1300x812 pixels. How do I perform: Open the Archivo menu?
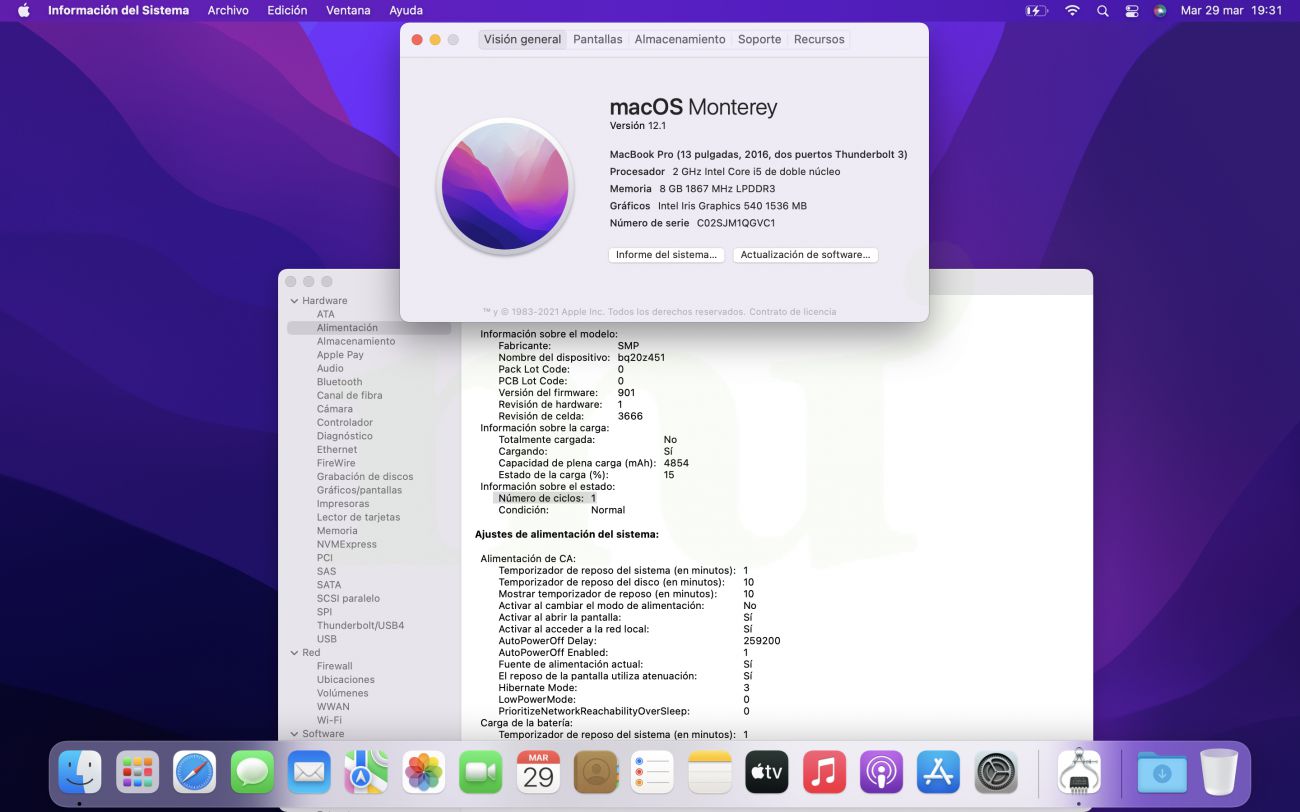click(x=228, y=10)
